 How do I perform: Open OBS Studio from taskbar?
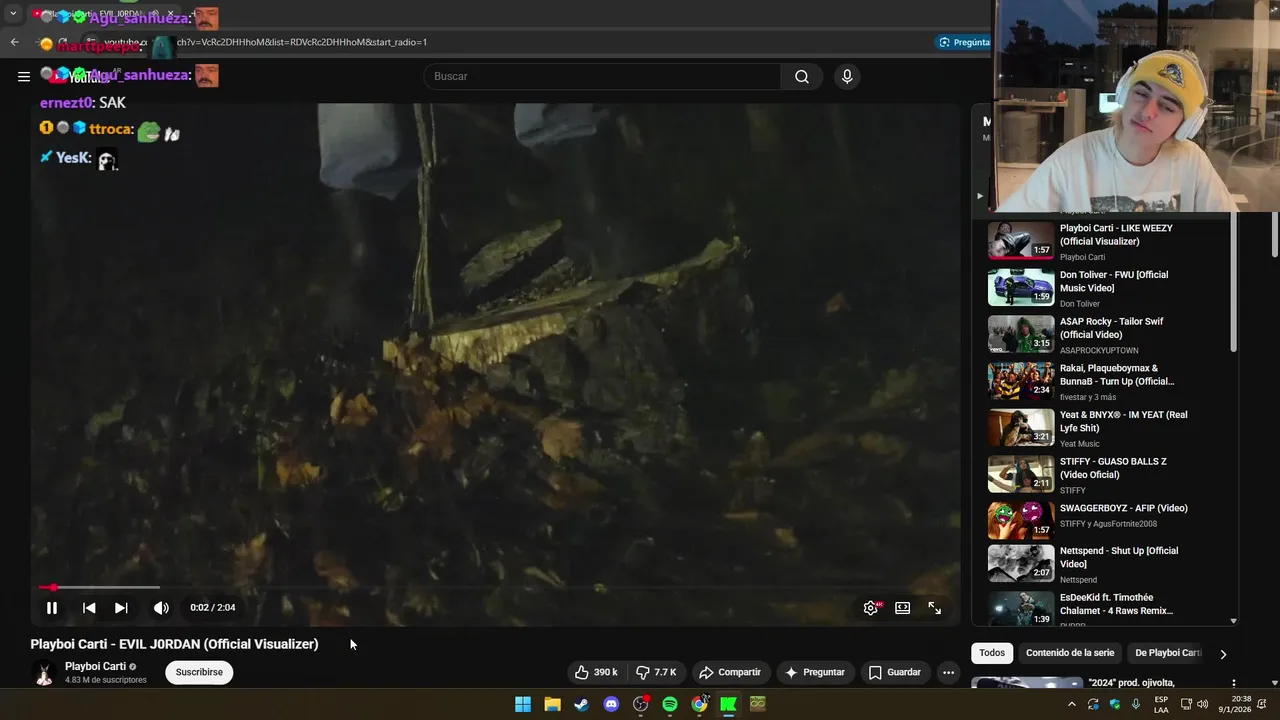pos(641,704)
